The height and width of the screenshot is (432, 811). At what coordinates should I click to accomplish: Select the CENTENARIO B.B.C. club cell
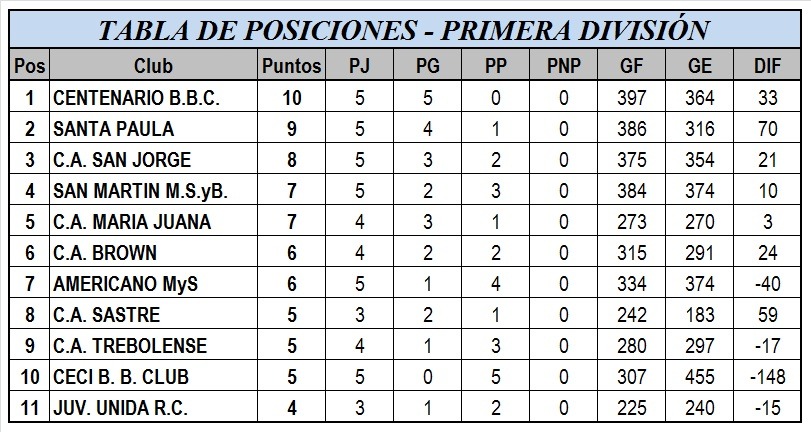(154, 97)
